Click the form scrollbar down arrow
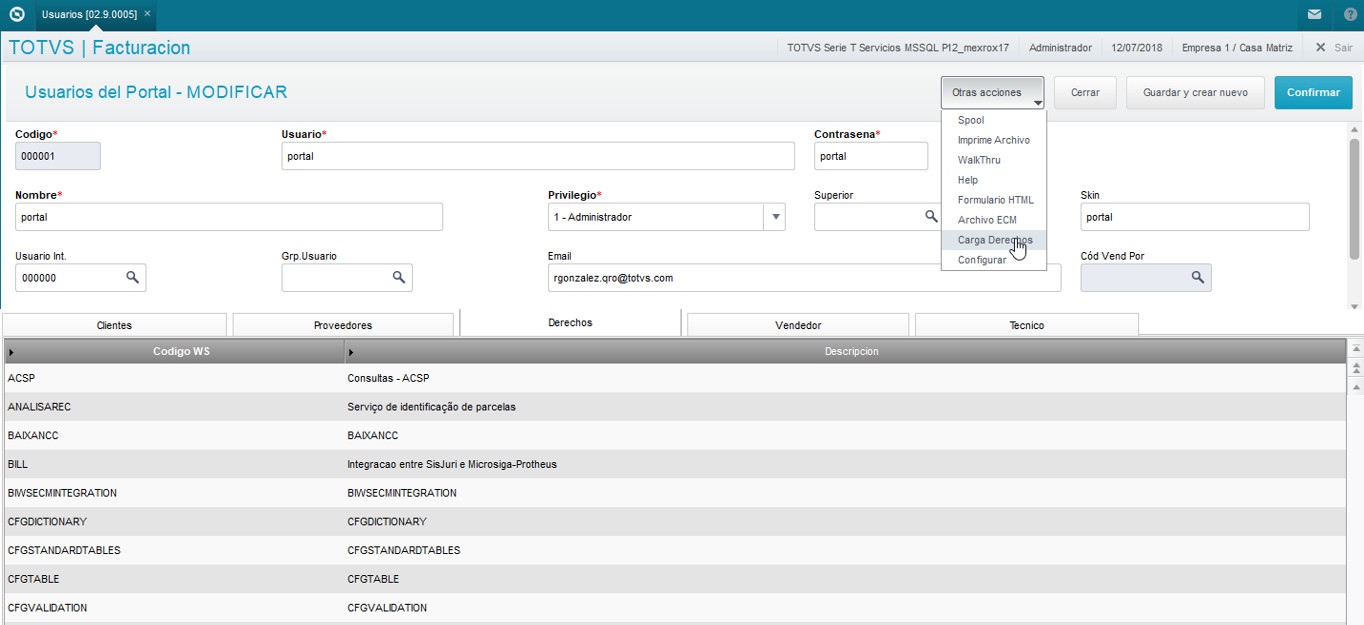The image size is (1364, 625). pyautogui.click(x=1355, y=306)
